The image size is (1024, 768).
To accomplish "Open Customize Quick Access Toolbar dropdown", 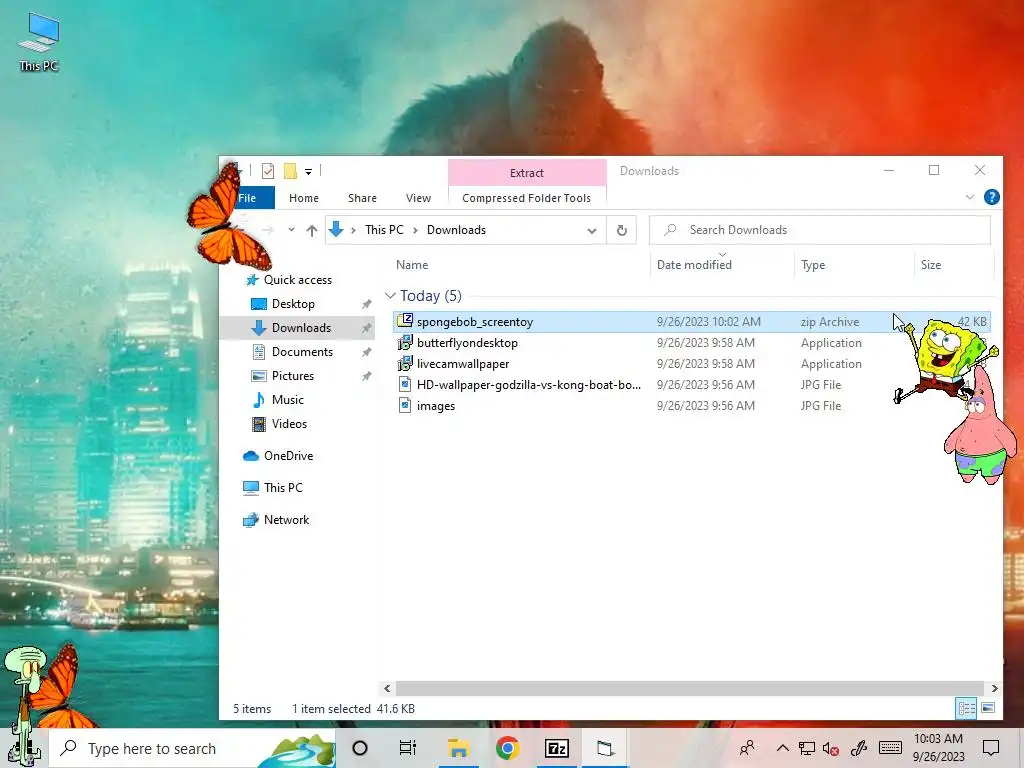I will click(x=308, y=172).
